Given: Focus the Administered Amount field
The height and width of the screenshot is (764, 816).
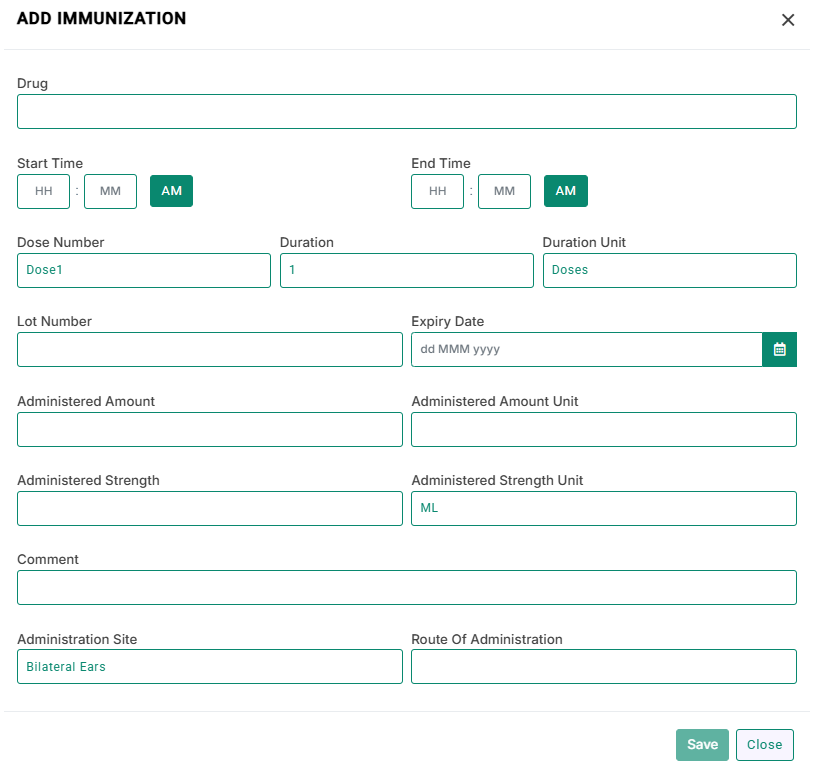Looking at the screenshot, I should point(210,429).
